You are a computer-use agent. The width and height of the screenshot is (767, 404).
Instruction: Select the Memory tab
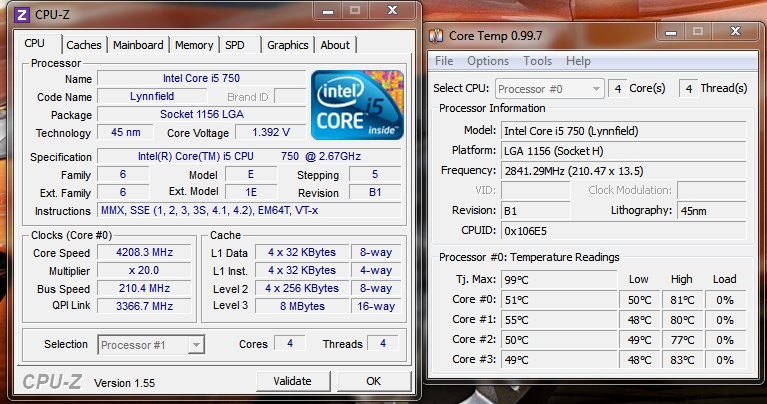pos(194,45)
